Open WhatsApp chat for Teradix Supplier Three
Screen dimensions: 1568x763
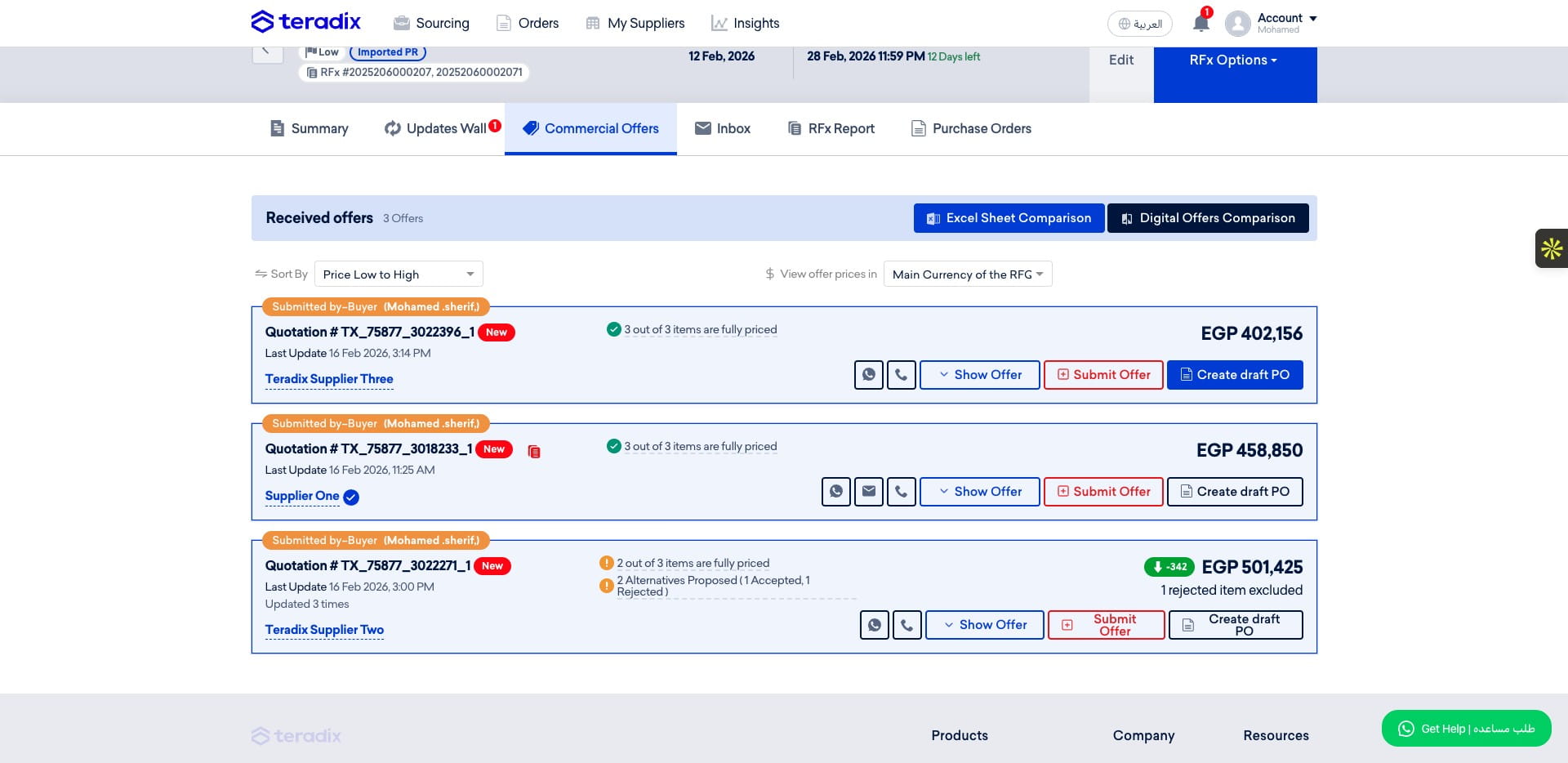point(869,375)
